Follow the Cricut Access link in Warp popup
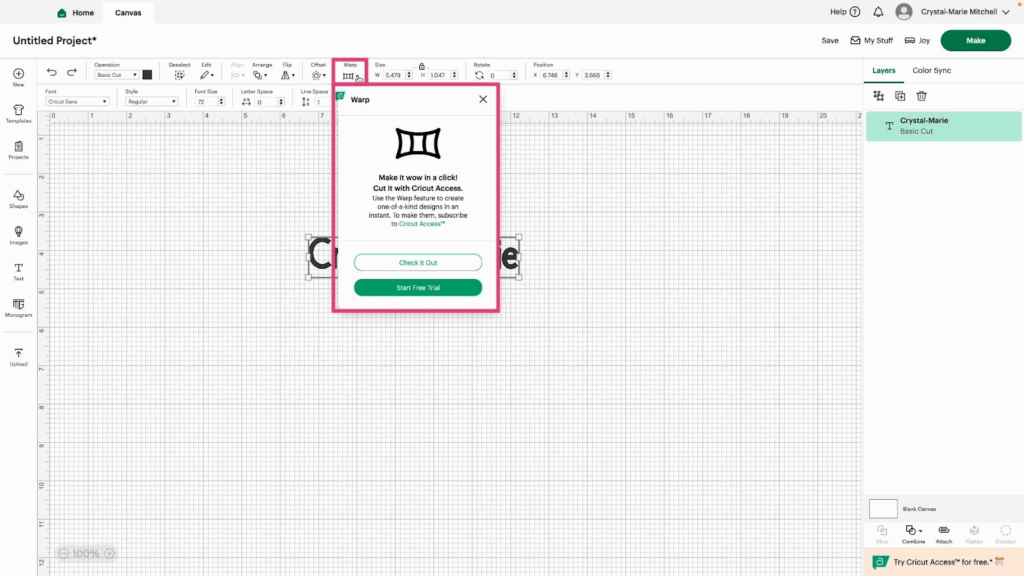The image size is (1024, 576). [422, 224]
